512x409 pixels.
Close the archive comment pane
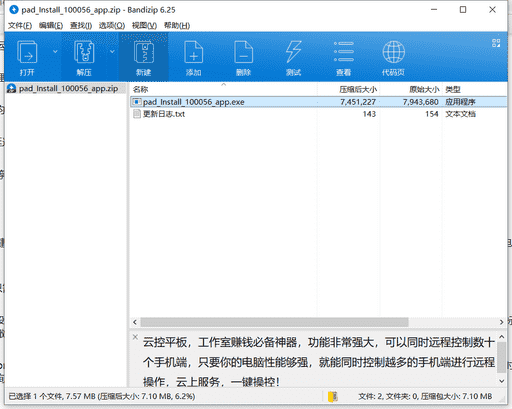point(135,337)
